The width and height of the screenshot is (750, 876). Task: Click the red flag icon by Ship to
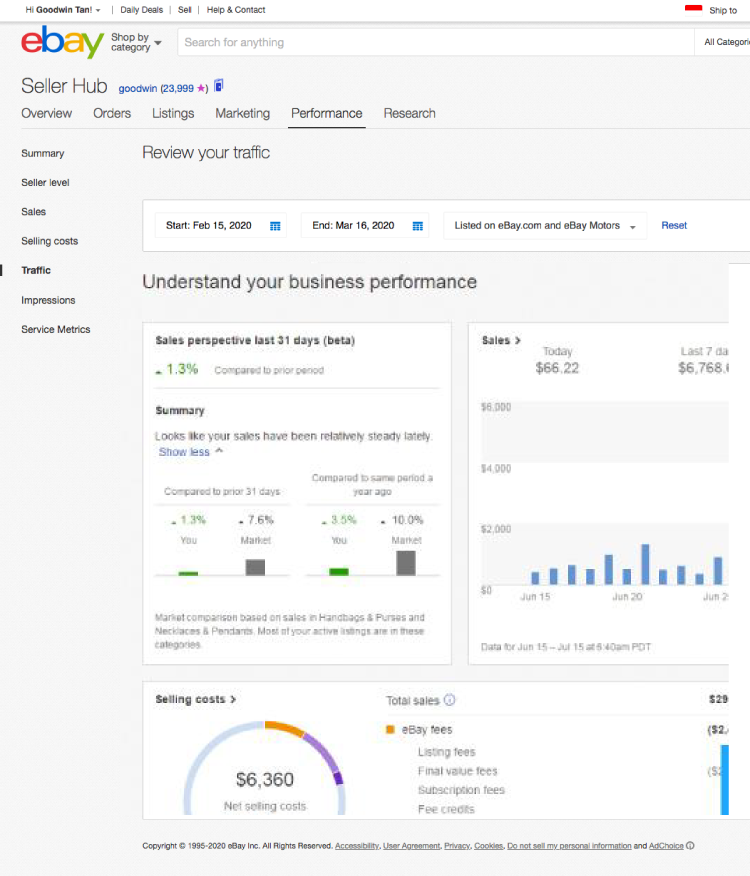[x=694, y=8]
